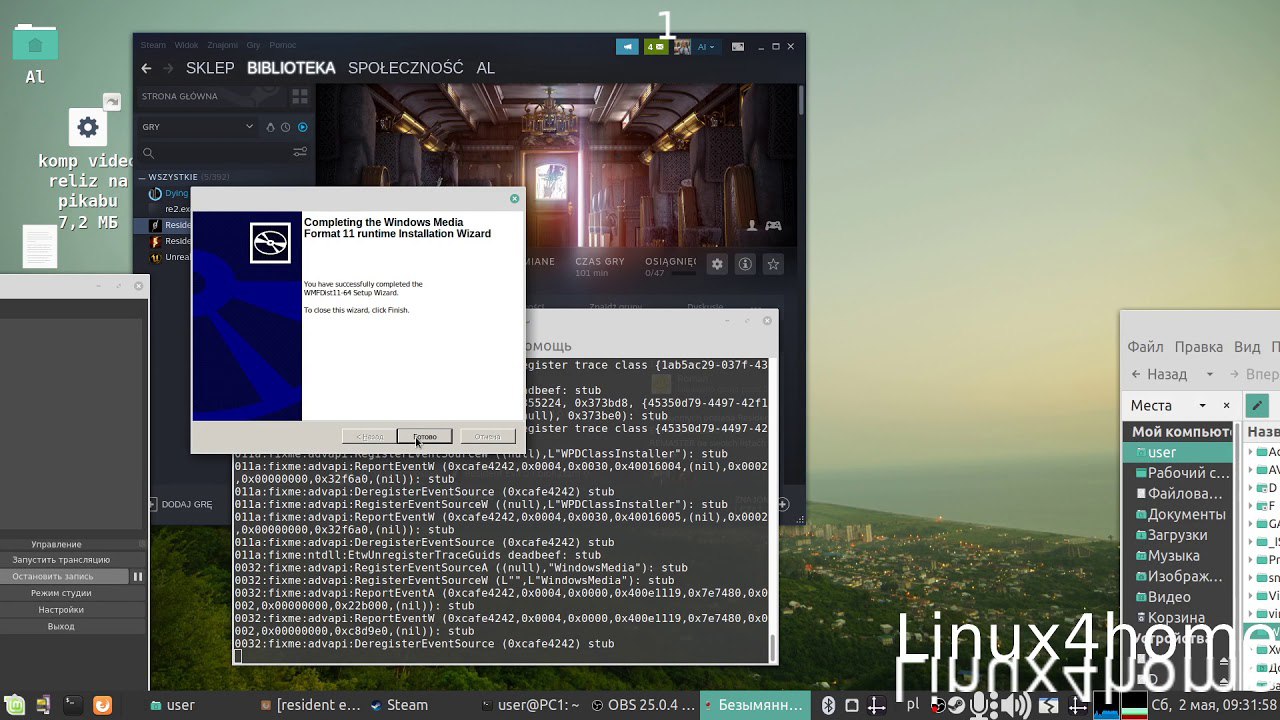Click wizard disc setup icon
The height and width of the screenshot is (720, 1280).
[270, 243]
